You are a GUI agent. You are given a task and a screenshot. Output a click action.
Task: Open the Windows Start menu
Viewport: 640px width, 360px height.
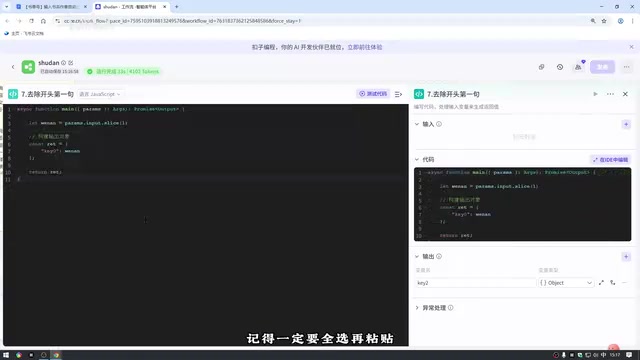click(x=6, y=355)
